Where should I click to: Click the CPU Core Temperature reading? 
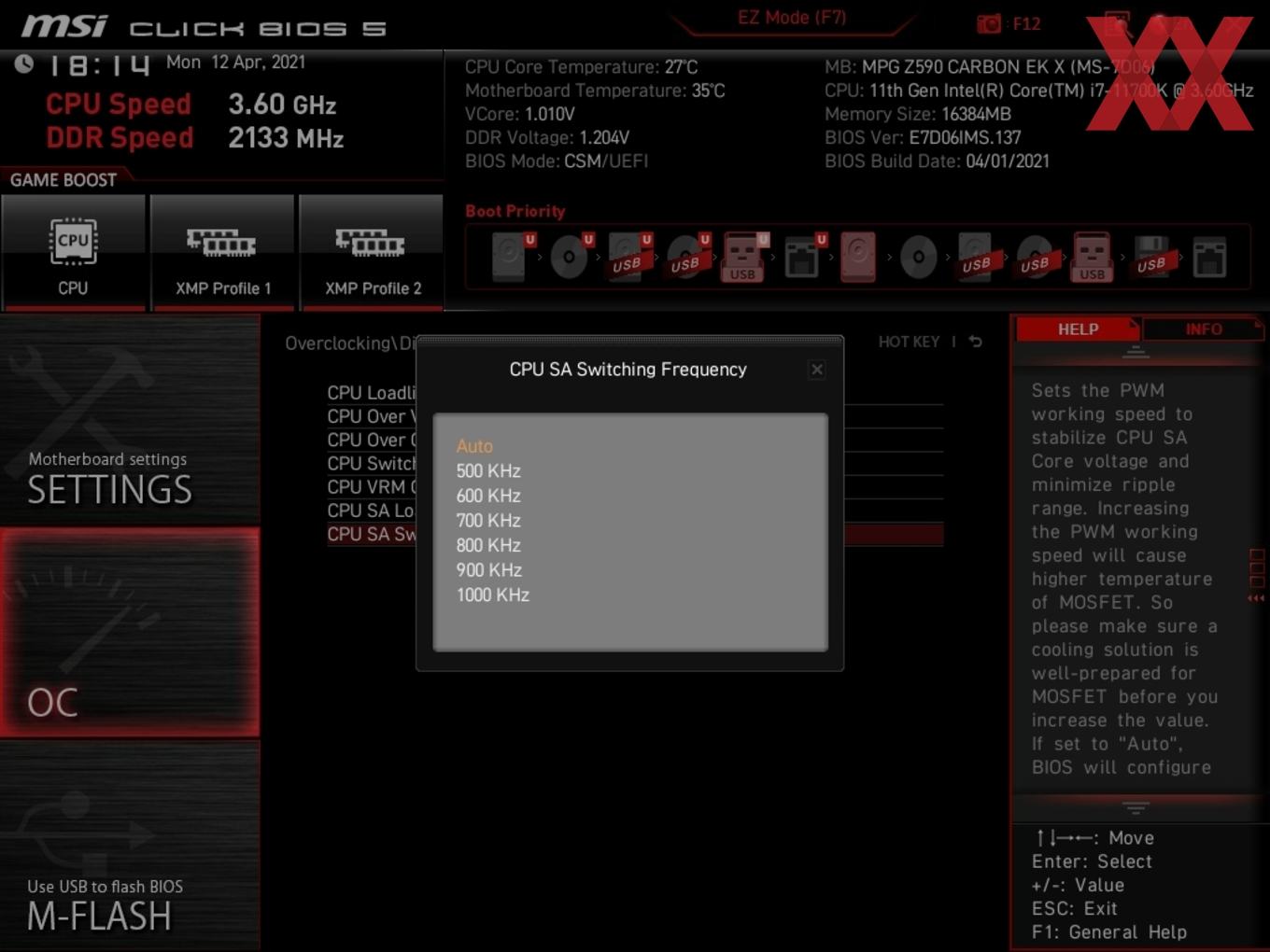click(581, 67)
